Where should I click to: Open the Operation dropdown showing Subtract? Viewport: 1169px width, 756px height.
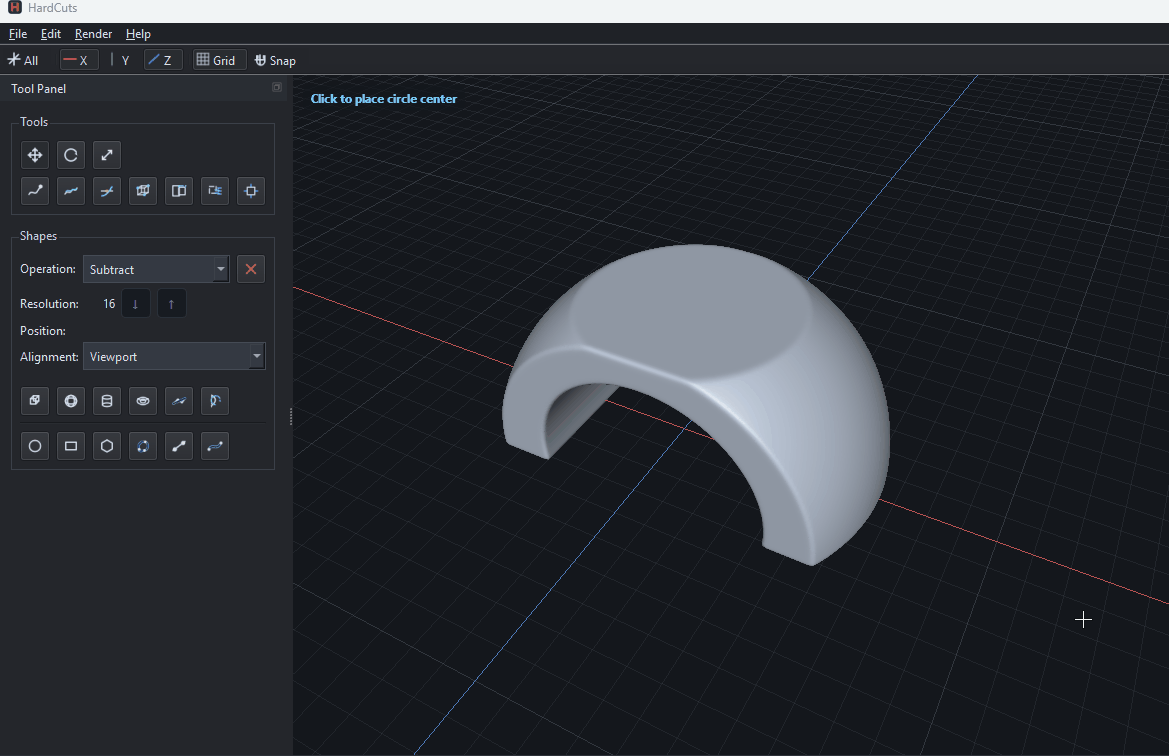tap(156, 269)
